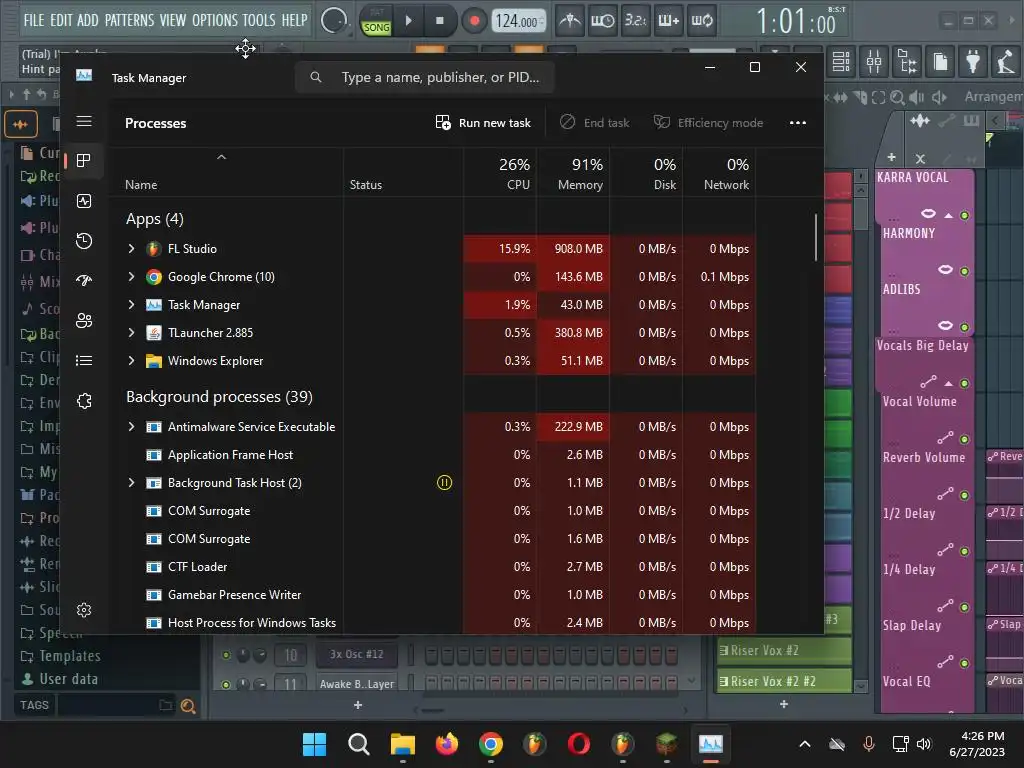Open FL Studio VIEW menu
This screenshot has height=768, width=1024.
pos(173,20)
